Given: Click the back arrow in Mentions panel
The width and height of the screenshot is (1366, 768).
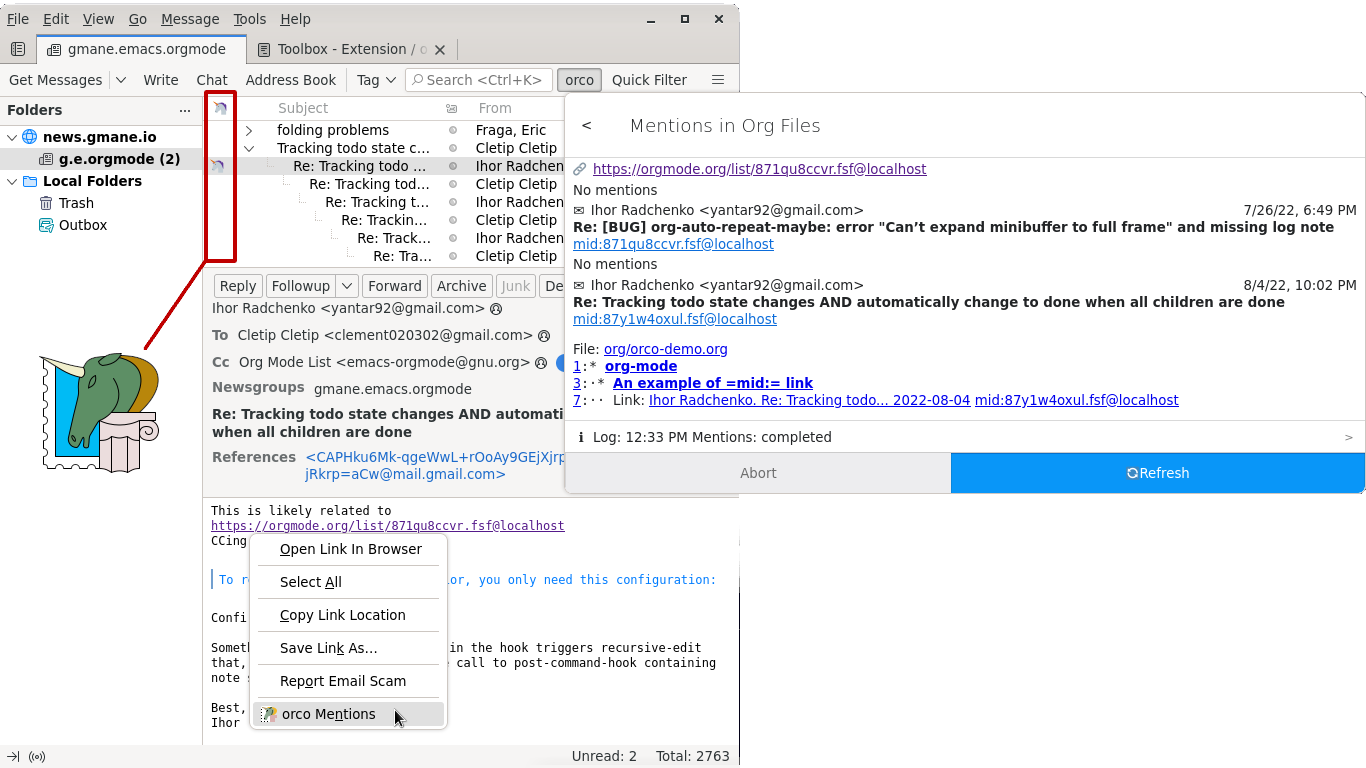Looking at the screenshot, I should tap(587, 125).
